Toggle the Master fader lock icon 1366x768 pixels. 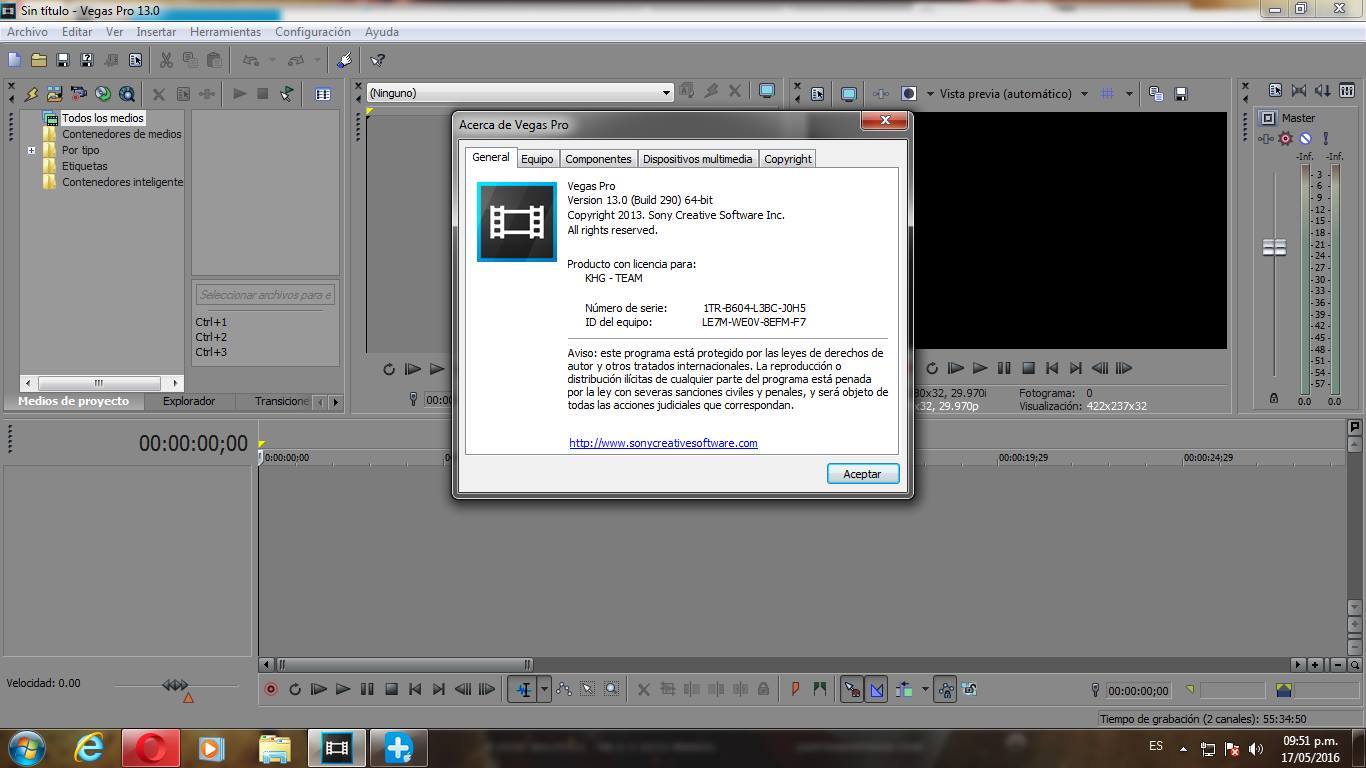[x=1274, y=398]
